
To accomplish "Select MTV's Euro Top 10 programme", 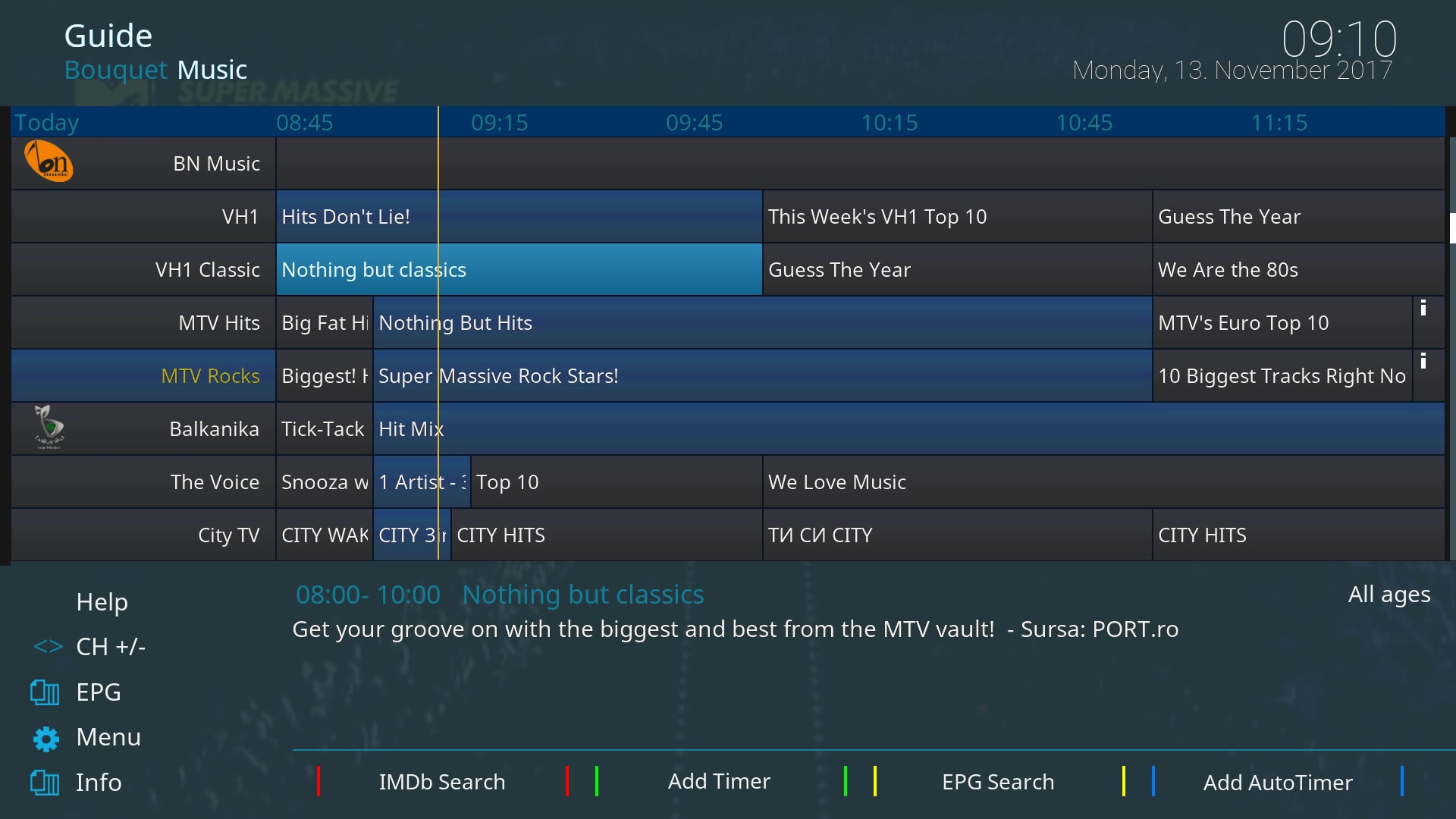I will (x=1282, y=322).
